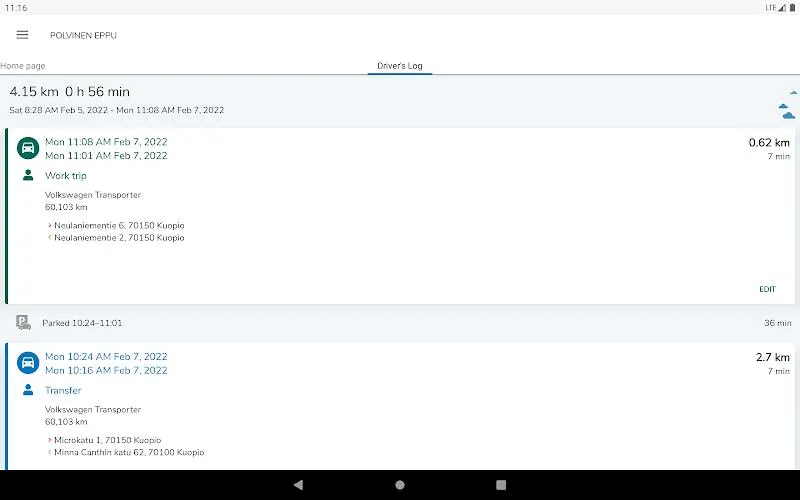The width and height of the screenshot is (800, 500).
Task: Open the Transfer trip label
Action: (63, 390)
